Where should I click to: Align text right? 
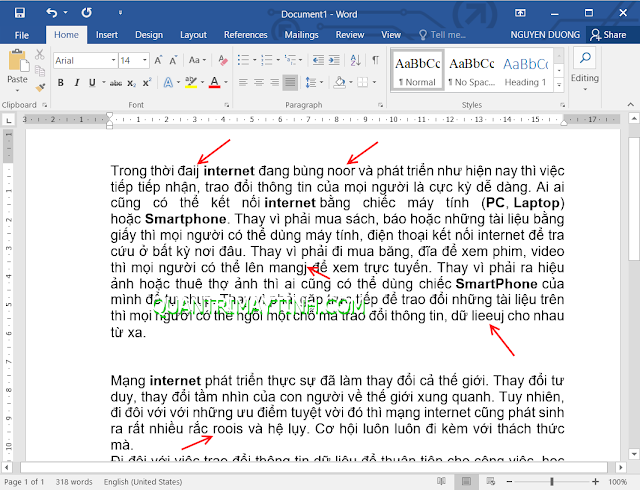click(x=275, y=83)
